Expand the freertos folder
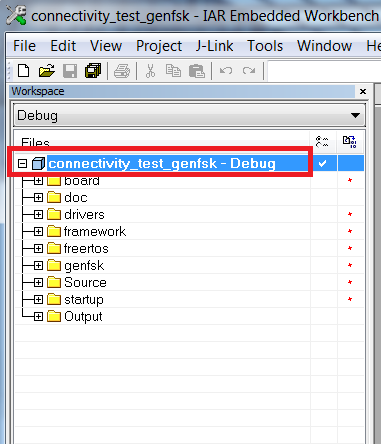The height and width of the screenshot is (444, 381). click(x=38, y=248)
